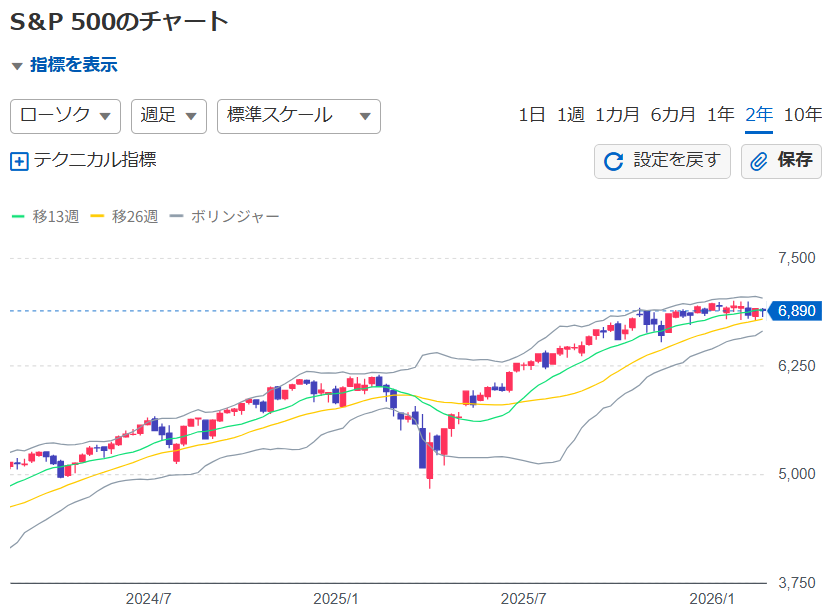The height and width of the screenshot is (613, 832).
Task: Open the 週足 interval dropdown
Action: [168, 116]
